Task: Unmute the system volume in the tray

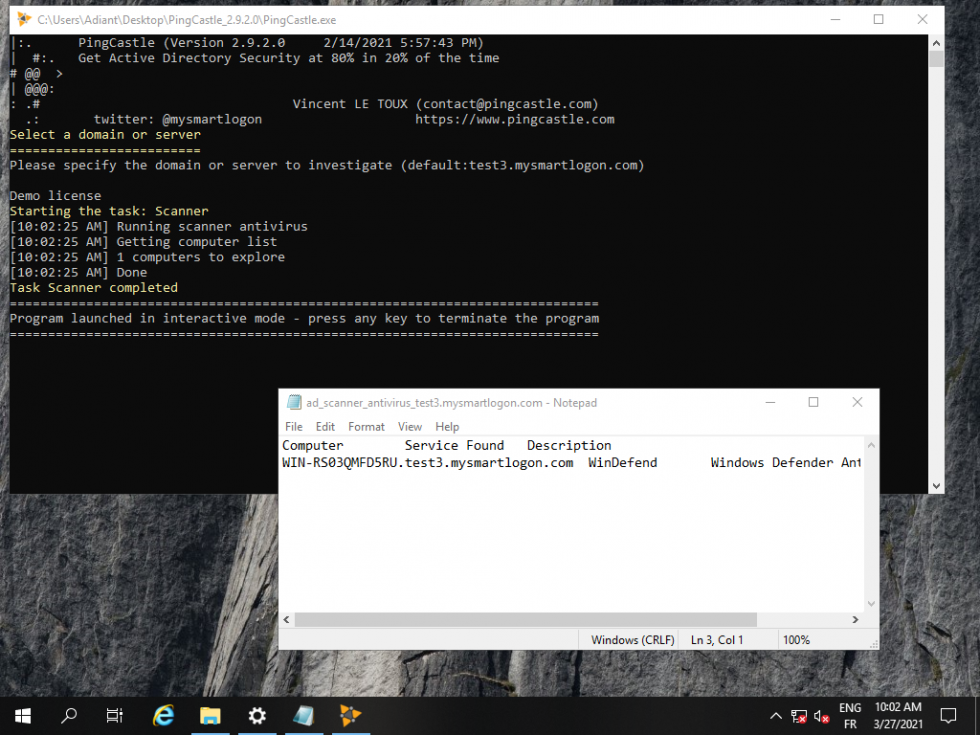Action: [x=821, y=716]
